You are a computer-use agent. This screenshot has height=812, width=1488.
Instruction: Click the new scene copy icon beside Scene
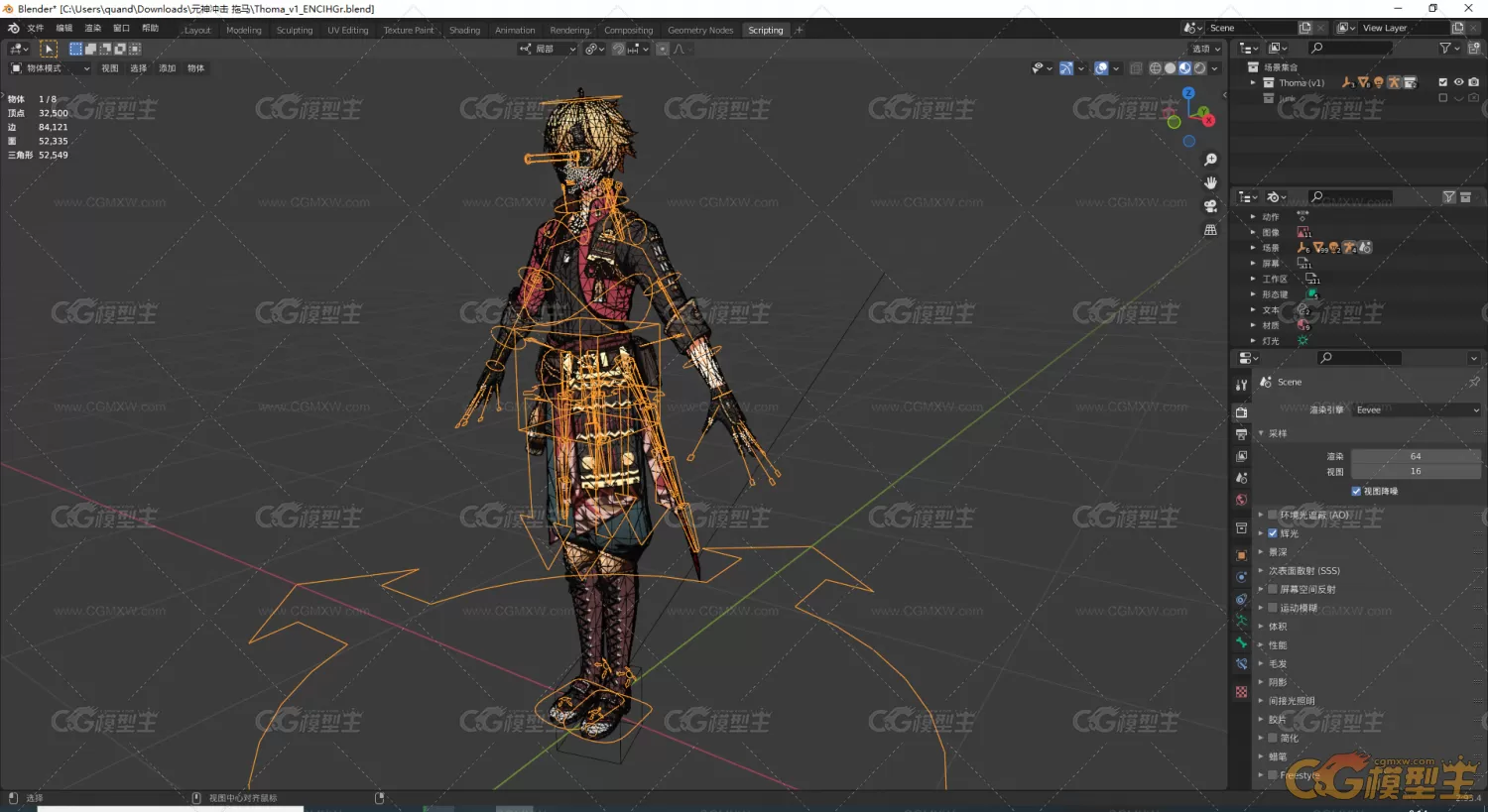click(1305, 28)
